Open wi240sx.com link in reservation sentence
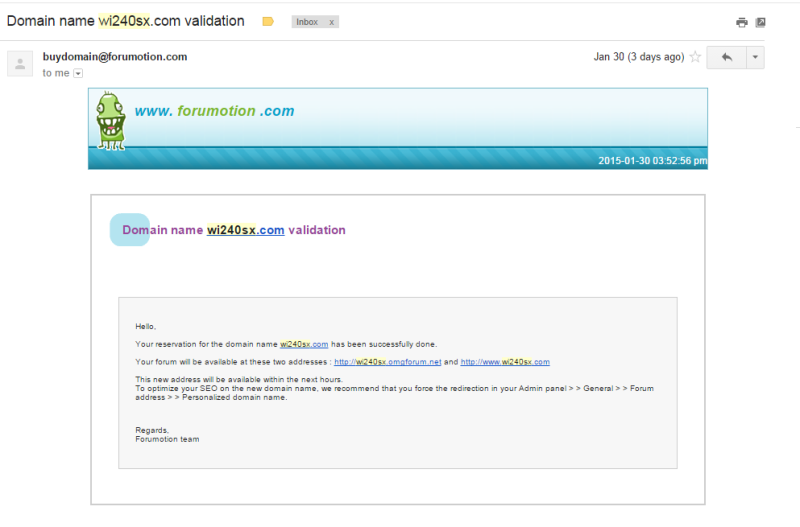This screenshot has width=800, height=527. coord(304,344)
